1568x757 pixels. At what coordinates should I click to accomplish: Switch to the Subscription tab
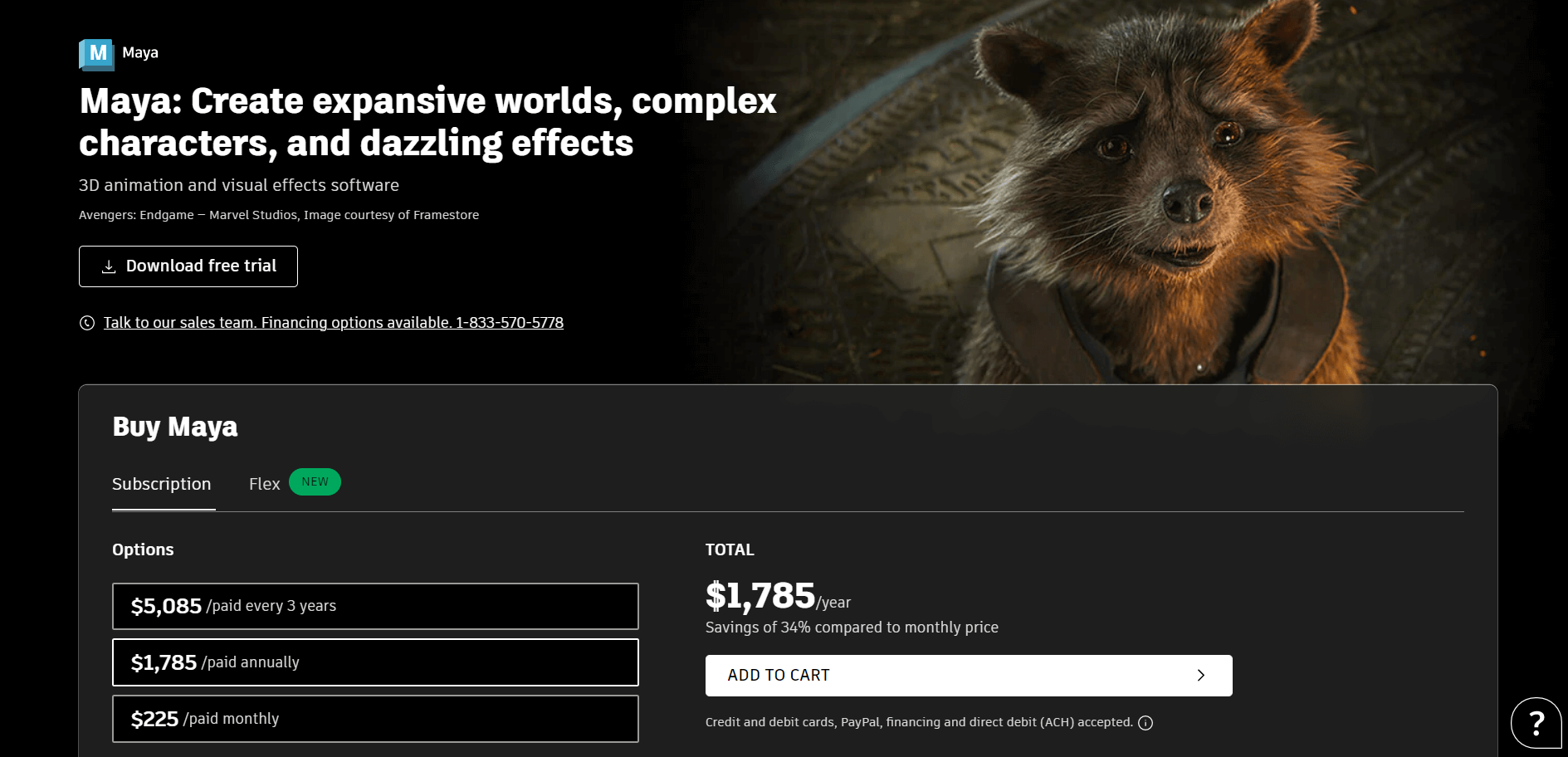[x=162, y=484]
